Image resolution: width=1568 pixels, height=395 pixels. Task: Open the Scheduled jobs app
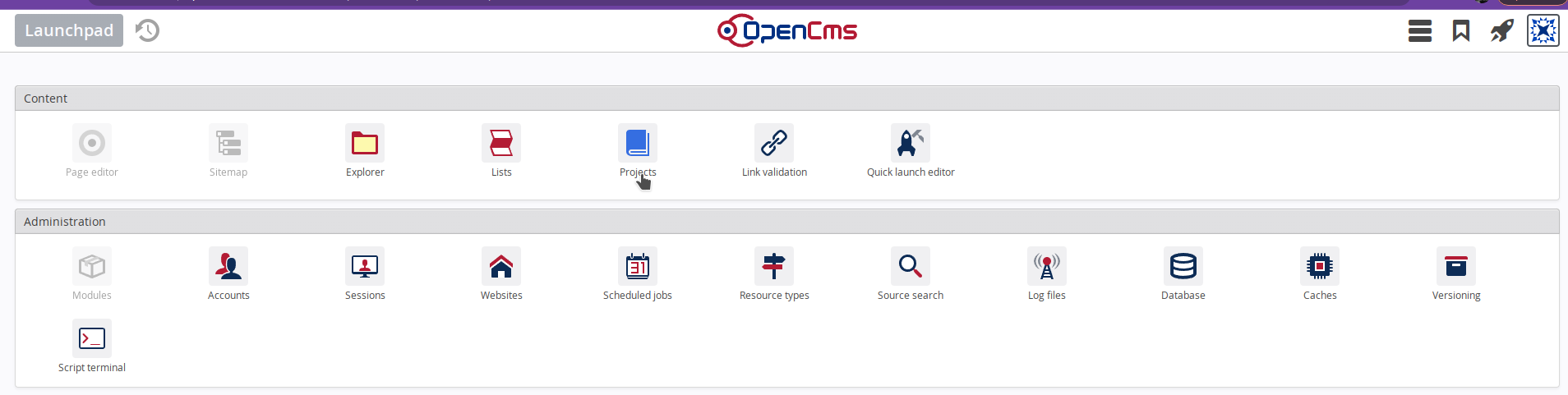637,267
